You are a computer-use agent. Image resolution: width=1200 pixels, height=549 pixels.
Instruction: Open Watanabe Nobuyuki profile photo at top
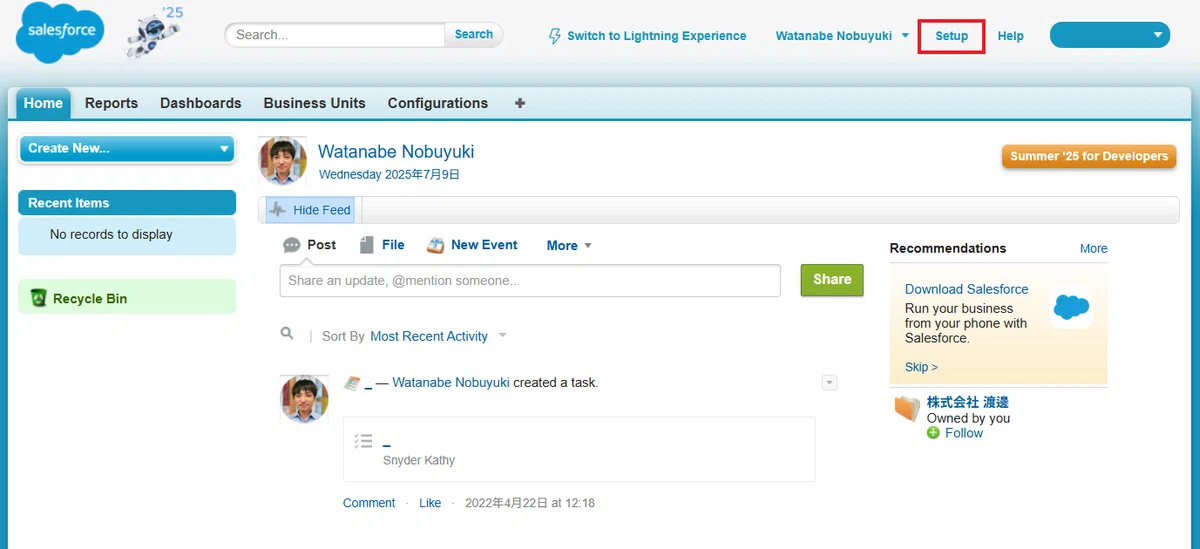[283, 160]
